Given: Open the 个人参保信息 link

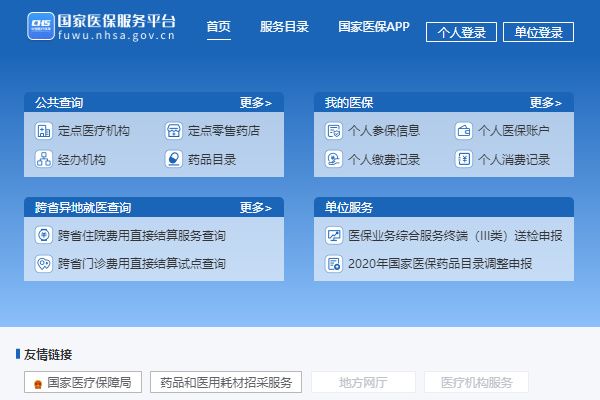Looking at the screenshot, I should [x=384, y=131].
